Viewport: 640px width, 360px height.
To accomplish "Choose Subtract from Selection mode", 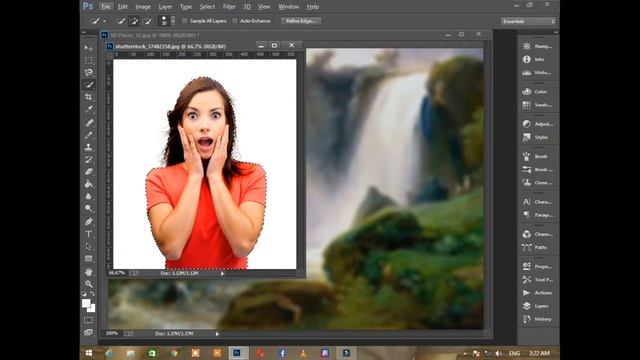I will (147, 21).
